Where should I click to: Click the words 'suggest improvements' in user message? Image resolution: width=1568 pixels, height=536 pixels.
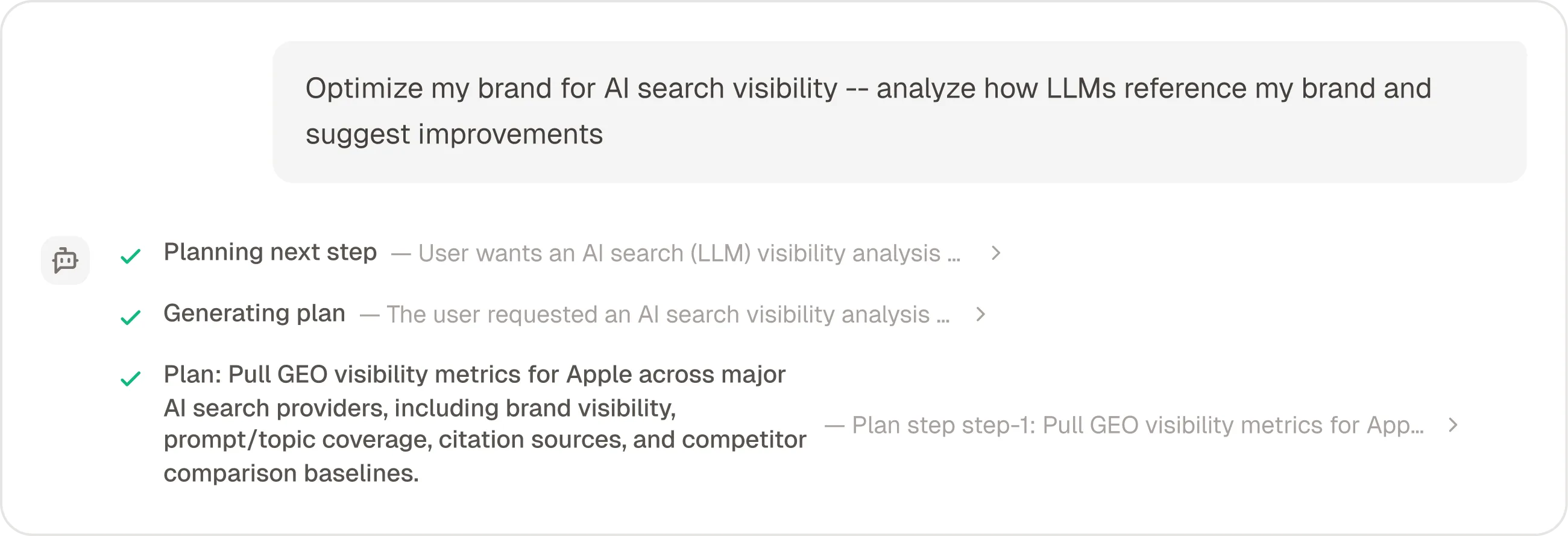[x=454, y=134]
